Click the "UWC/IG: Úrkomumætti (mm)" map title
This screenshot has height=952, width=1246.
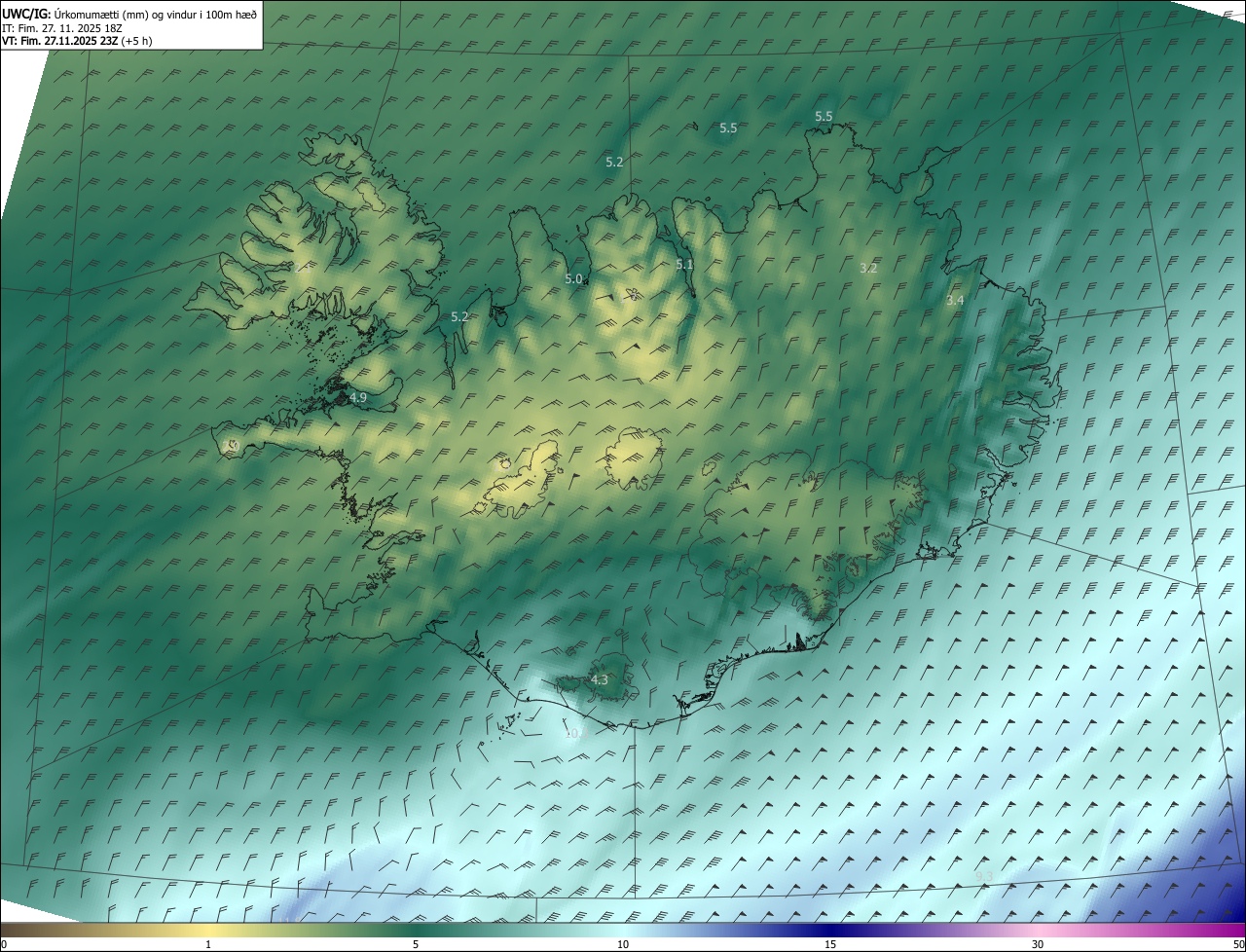pos(129,14)
